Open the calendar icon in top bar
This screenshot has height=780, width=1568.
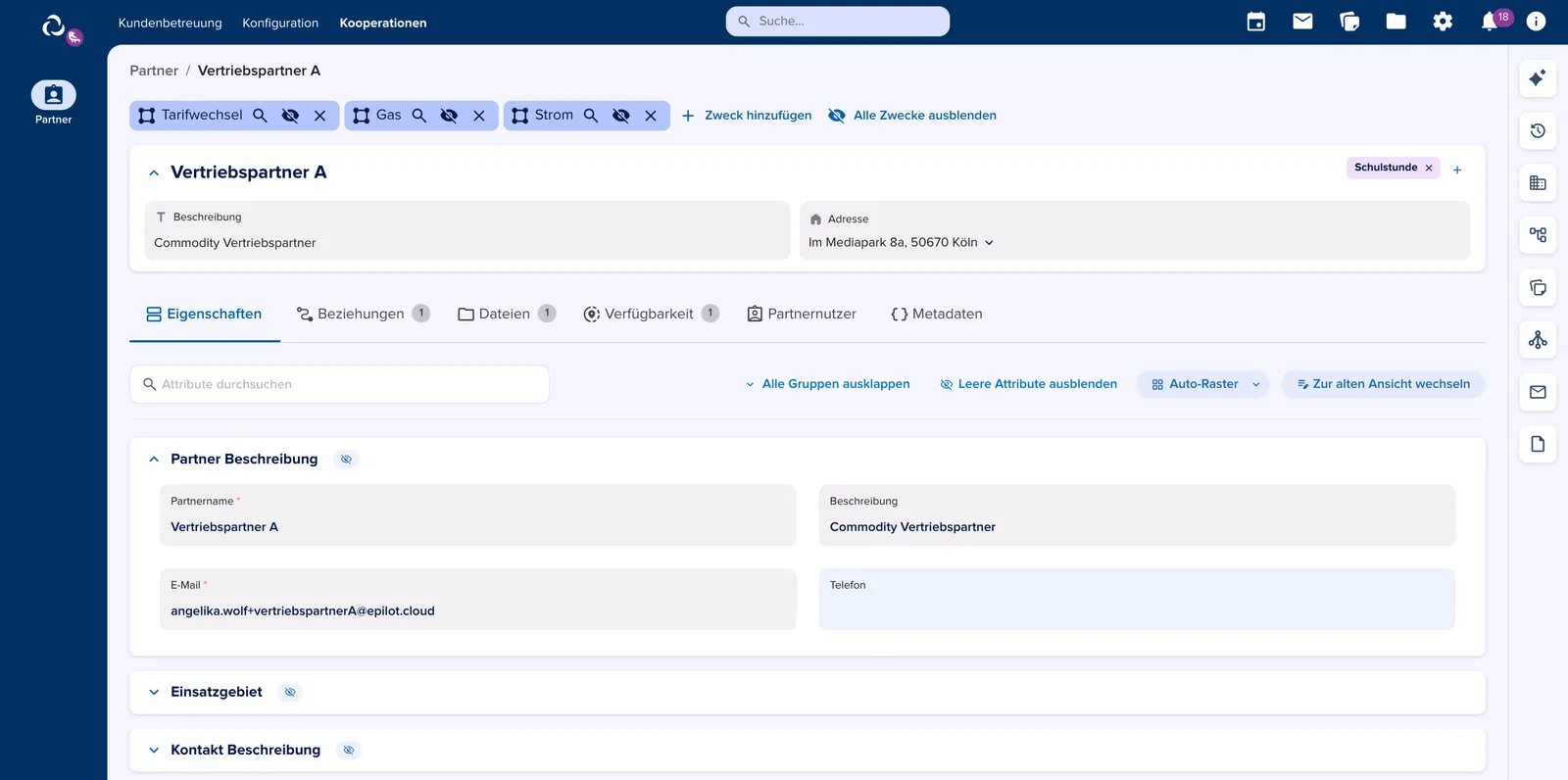(x=1255, y=22)
